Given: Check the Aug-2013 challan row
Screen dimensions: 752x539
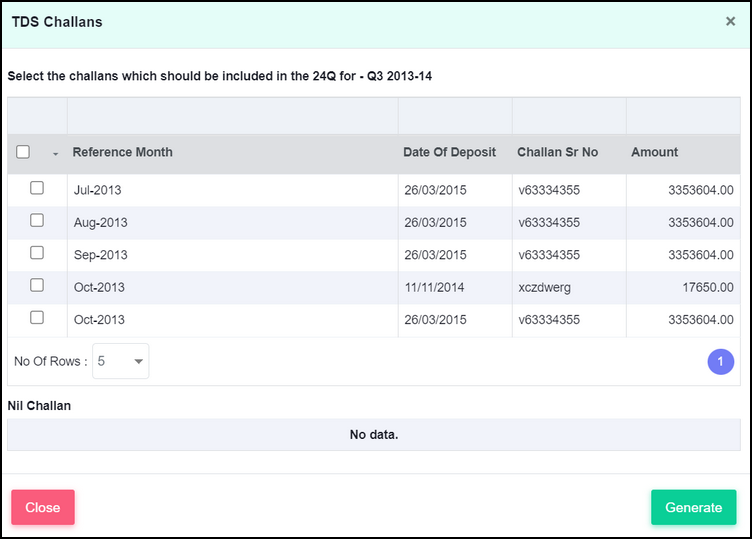Looking at the screenshot, I should tap(37, 220).
